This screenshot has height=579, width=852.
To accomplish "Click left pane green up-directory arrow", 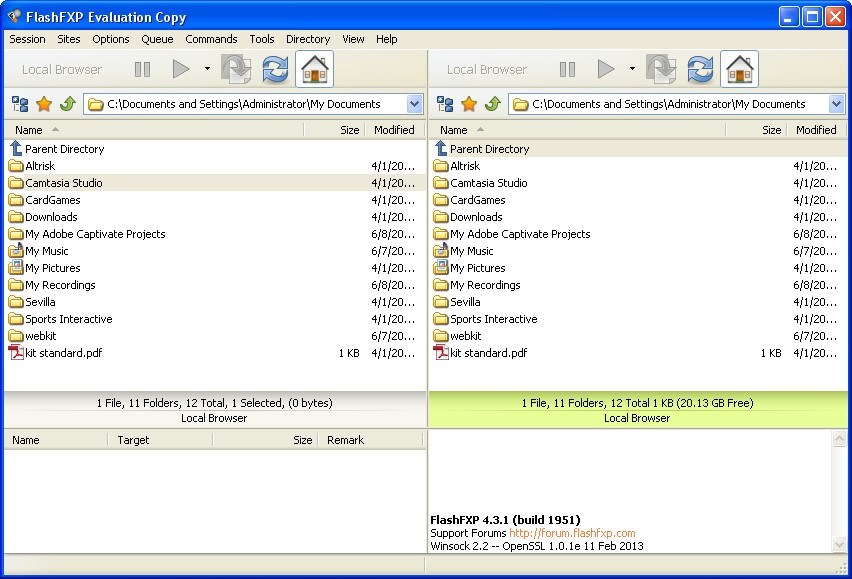I will (x=67, y=104).
